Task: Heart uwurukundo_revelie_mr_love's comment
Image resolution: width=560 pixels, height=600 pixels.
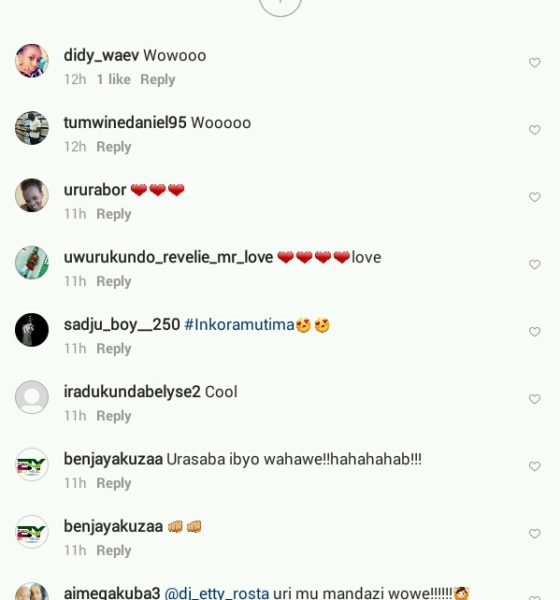Action: tap(534, 264)
